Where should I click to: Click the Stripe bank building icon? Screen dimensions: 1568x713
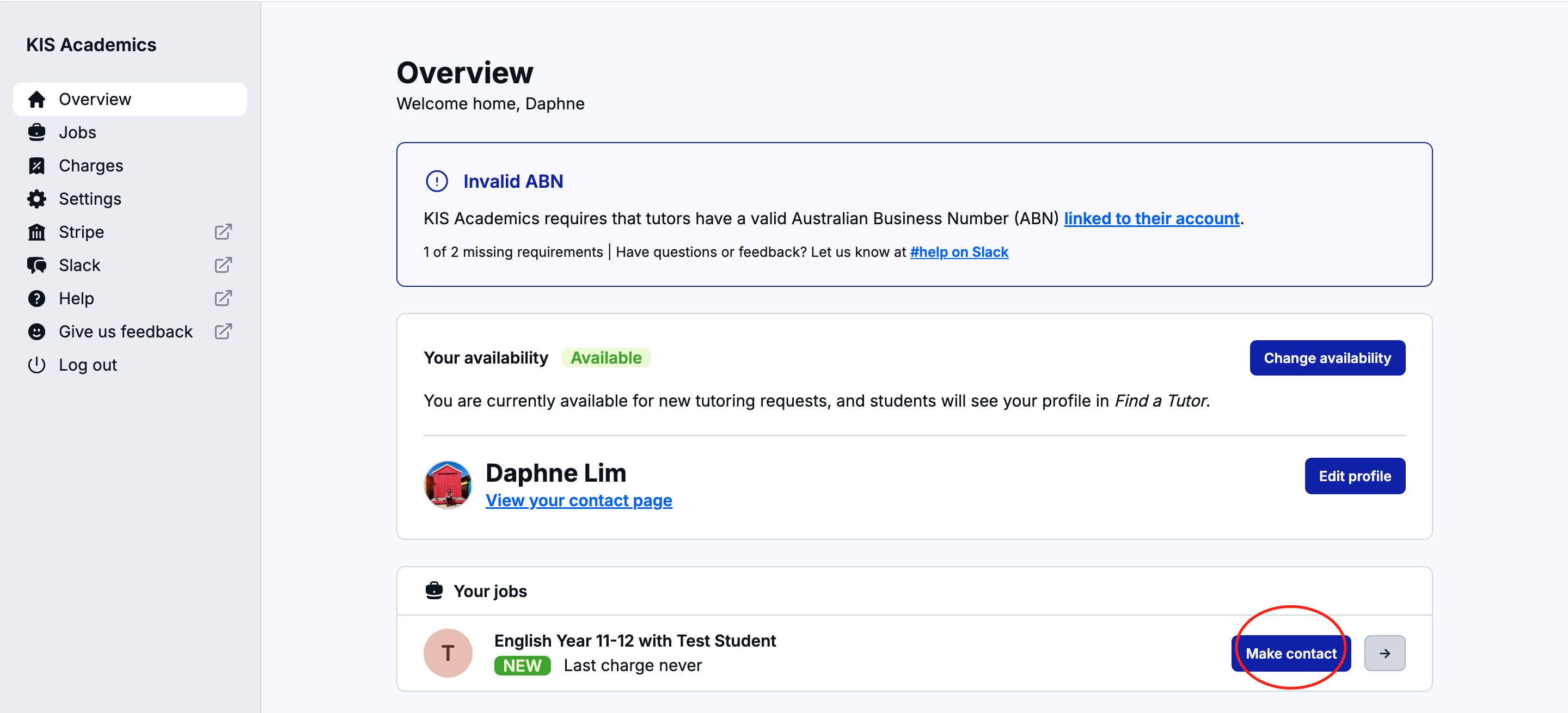click(36, 232)
